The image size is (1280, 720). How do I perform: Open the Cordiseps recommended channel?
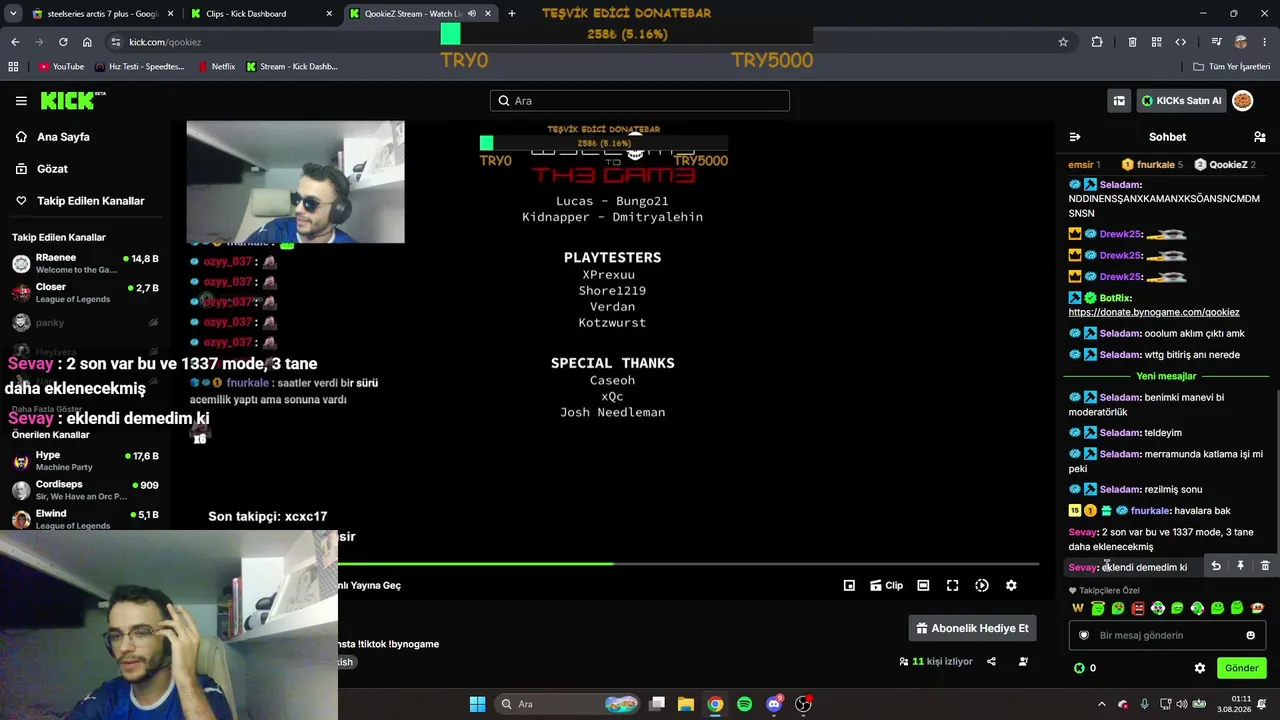coord(85,490)
